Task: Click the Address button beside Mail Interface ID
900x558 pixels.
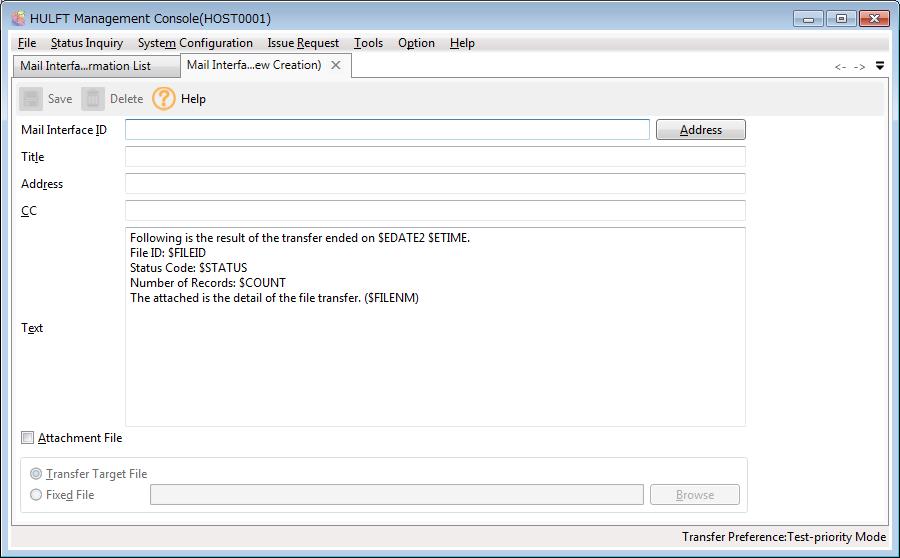Action: [x=701, y=130]
